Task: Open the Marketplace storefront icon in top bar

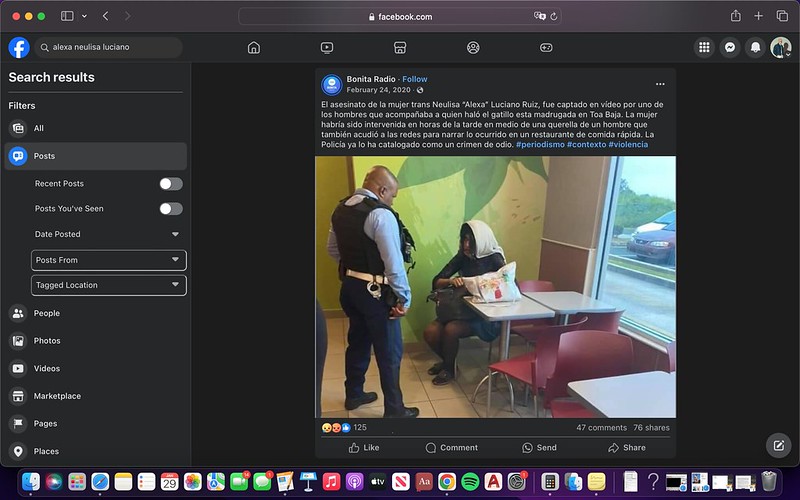Action: 400,47
